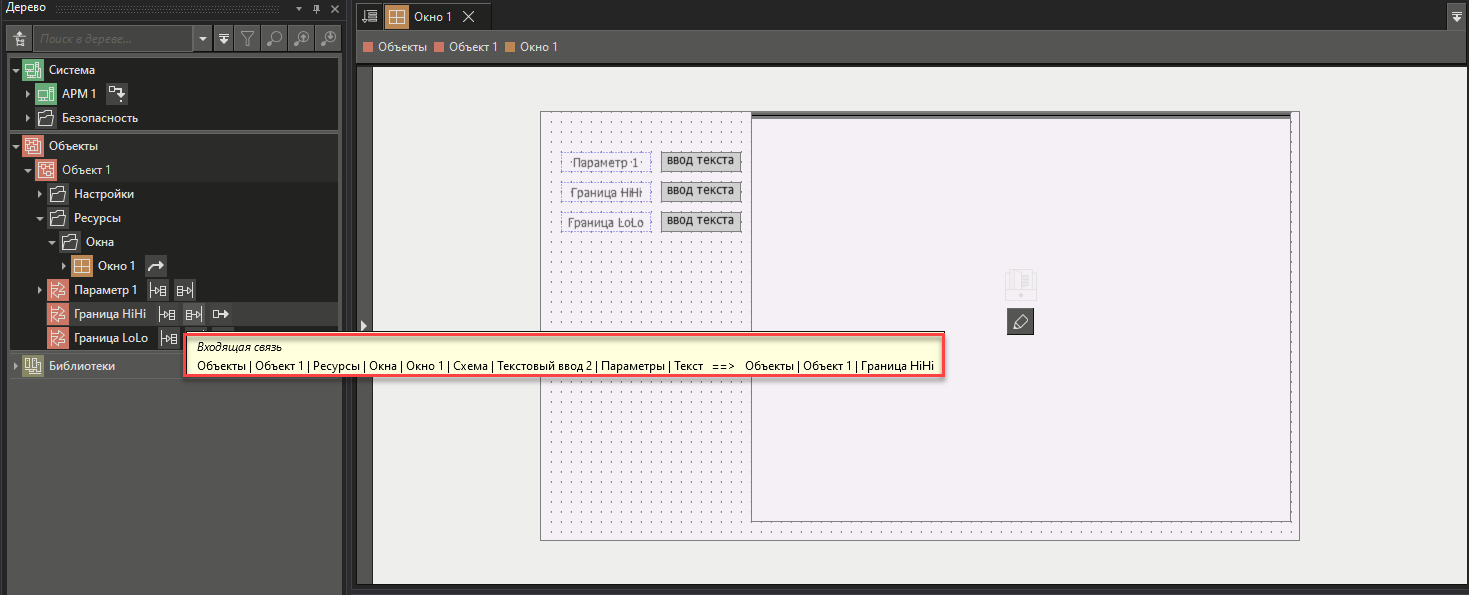The height and width of the screenshot is (595, 1469).
Task: Click Объект 1 in the breadcrumb path
Action: tap(472, 47)
